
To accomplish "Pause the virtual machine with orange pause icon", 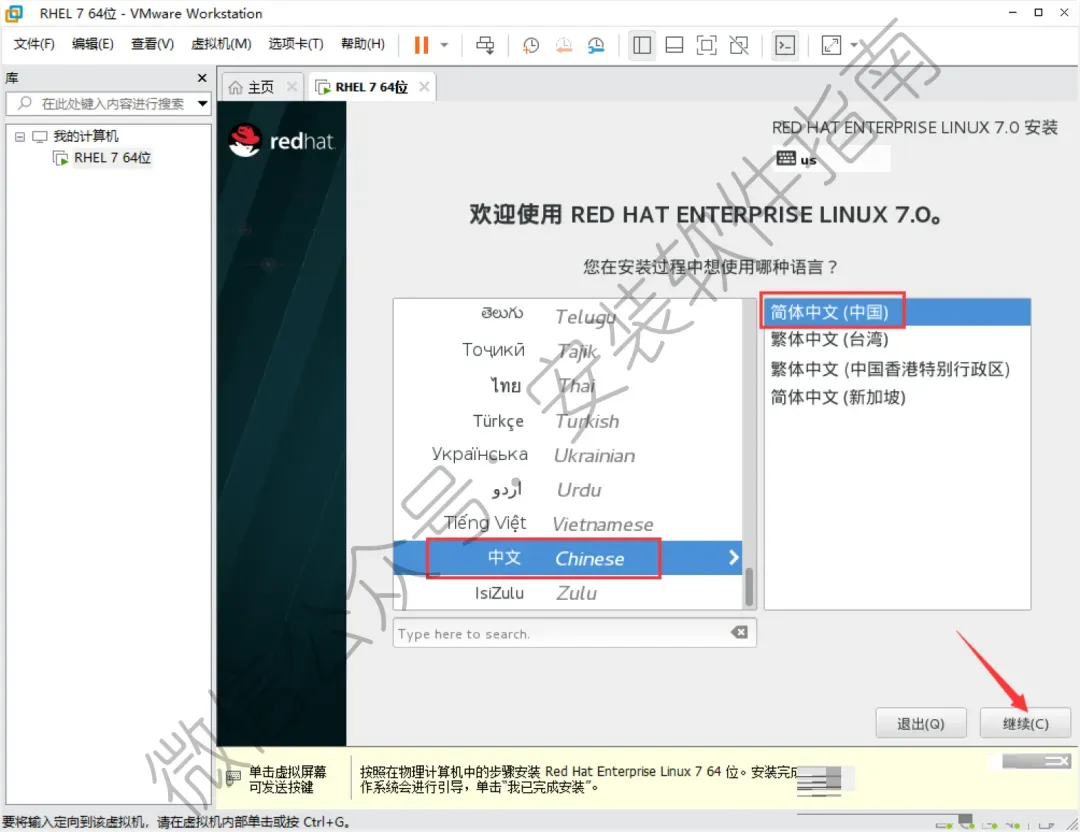I will tap(421, 45).
